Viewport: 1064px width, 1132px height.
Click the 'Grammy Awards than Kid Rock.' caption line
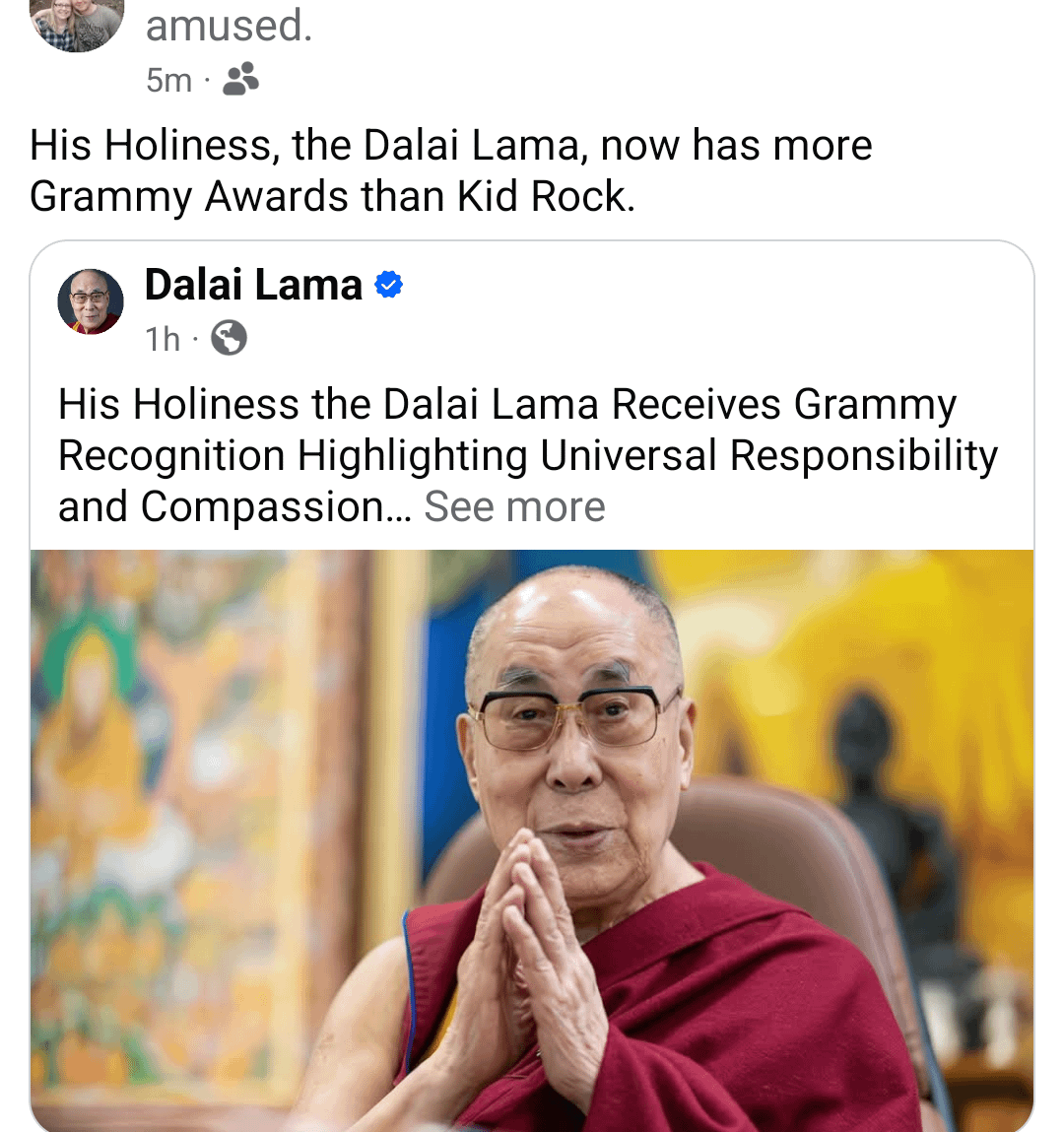coord(332,196)
